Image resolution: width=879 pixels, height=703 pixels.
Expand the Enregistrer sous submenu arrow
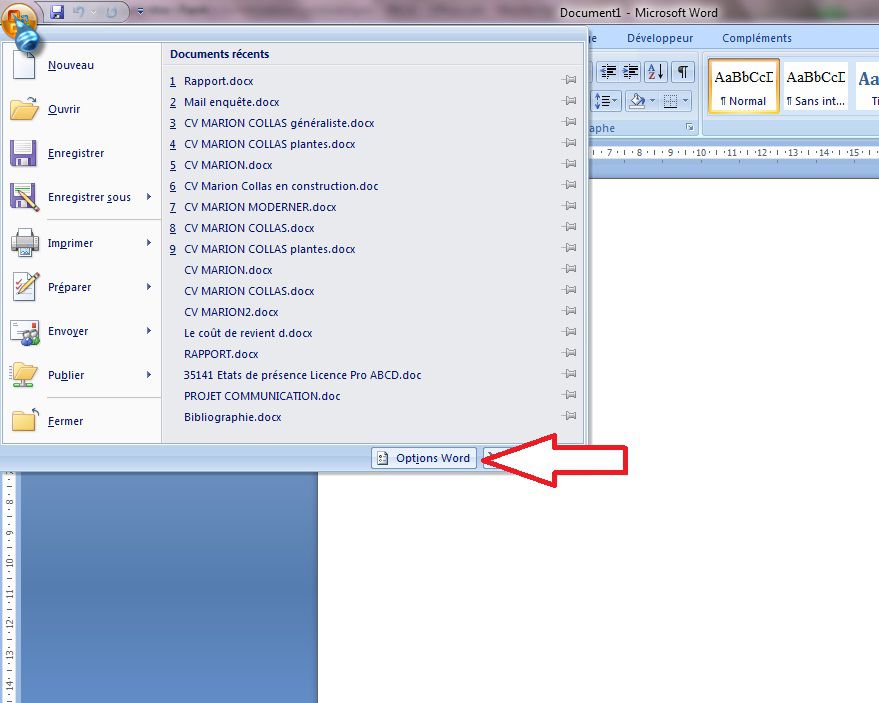pos(149,197)
